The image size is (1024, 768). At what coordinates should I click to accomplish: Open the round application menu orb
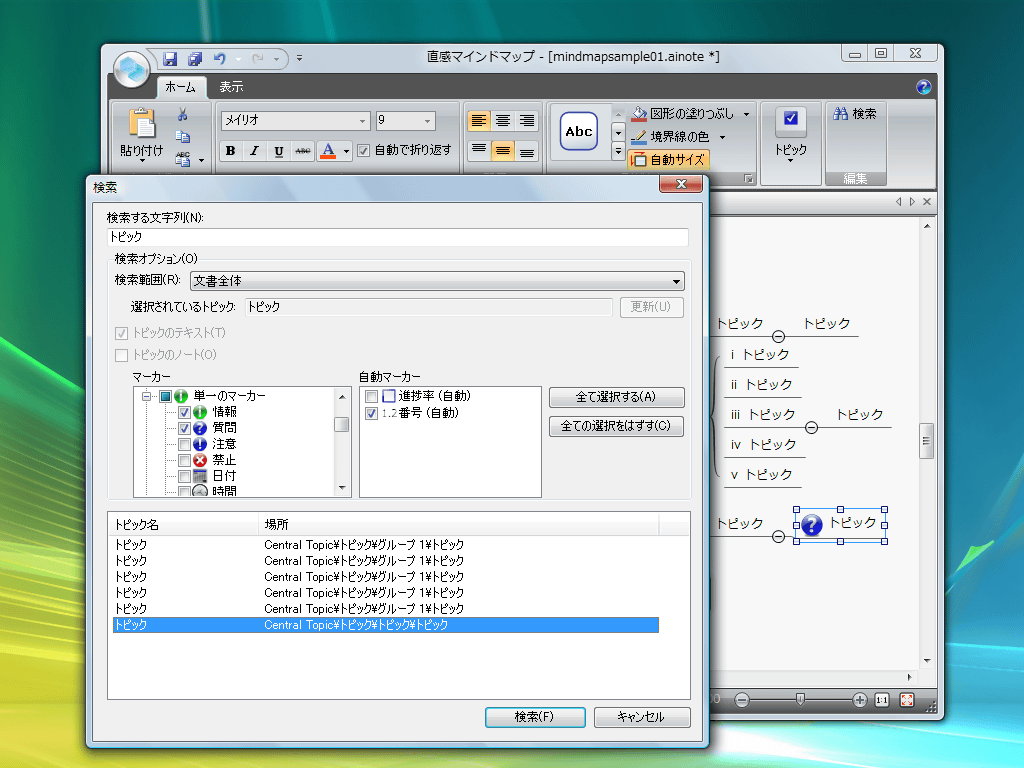click(x=132, y=69)
